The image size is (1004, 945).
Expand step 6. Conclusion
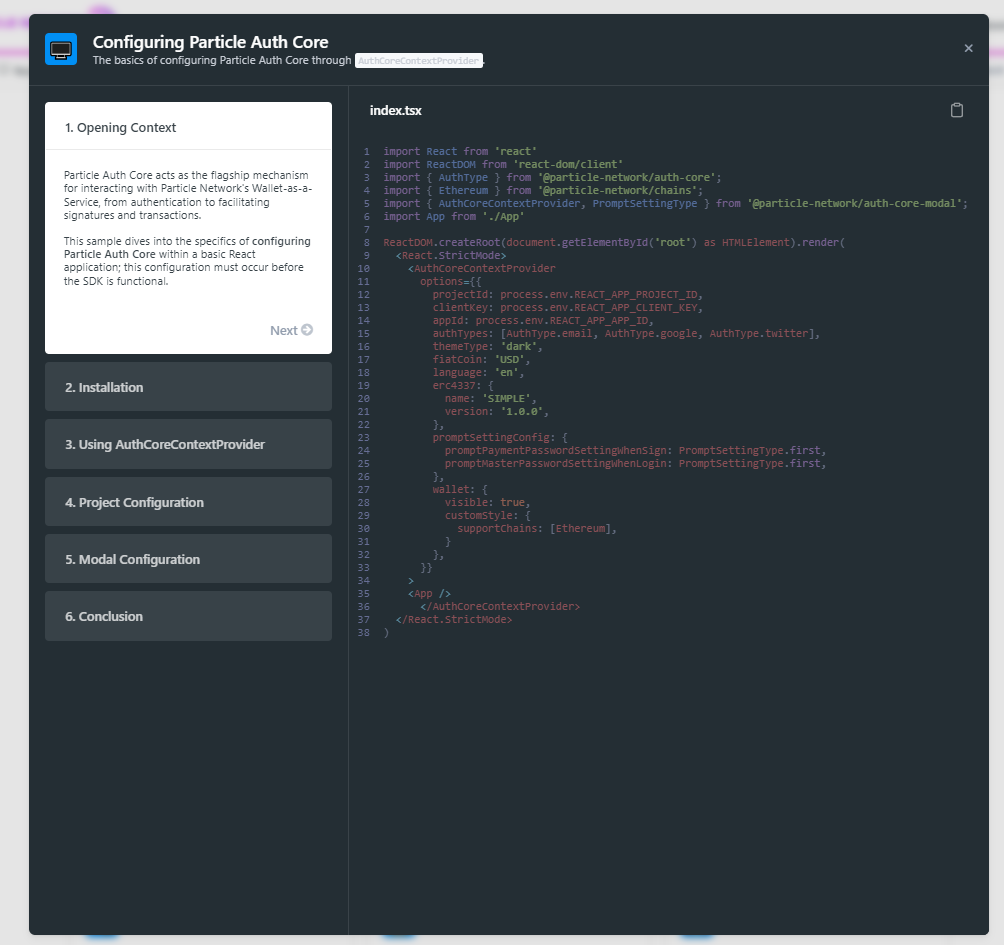[x=188, y=616]
